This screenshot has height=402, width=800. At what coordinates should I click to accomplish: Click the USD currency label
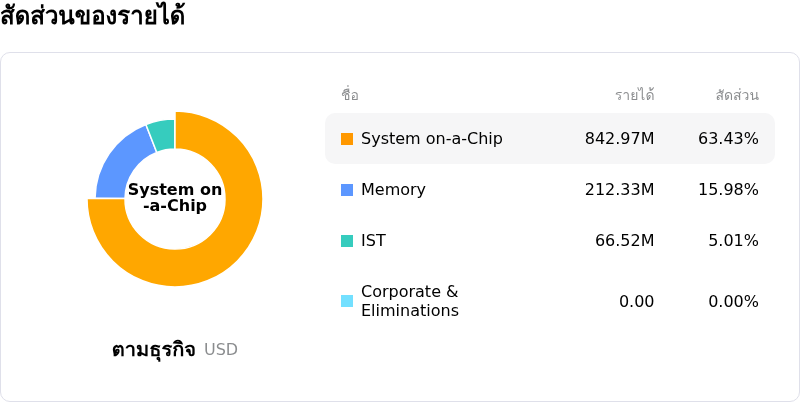coord(221,350)
